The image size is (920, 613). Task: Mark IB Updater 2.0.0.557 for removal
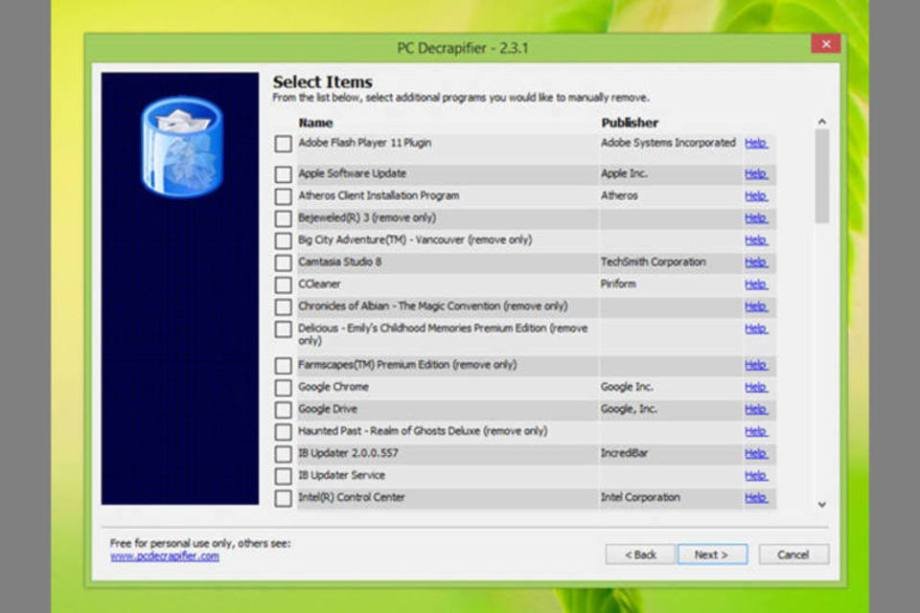pos(283,454)
